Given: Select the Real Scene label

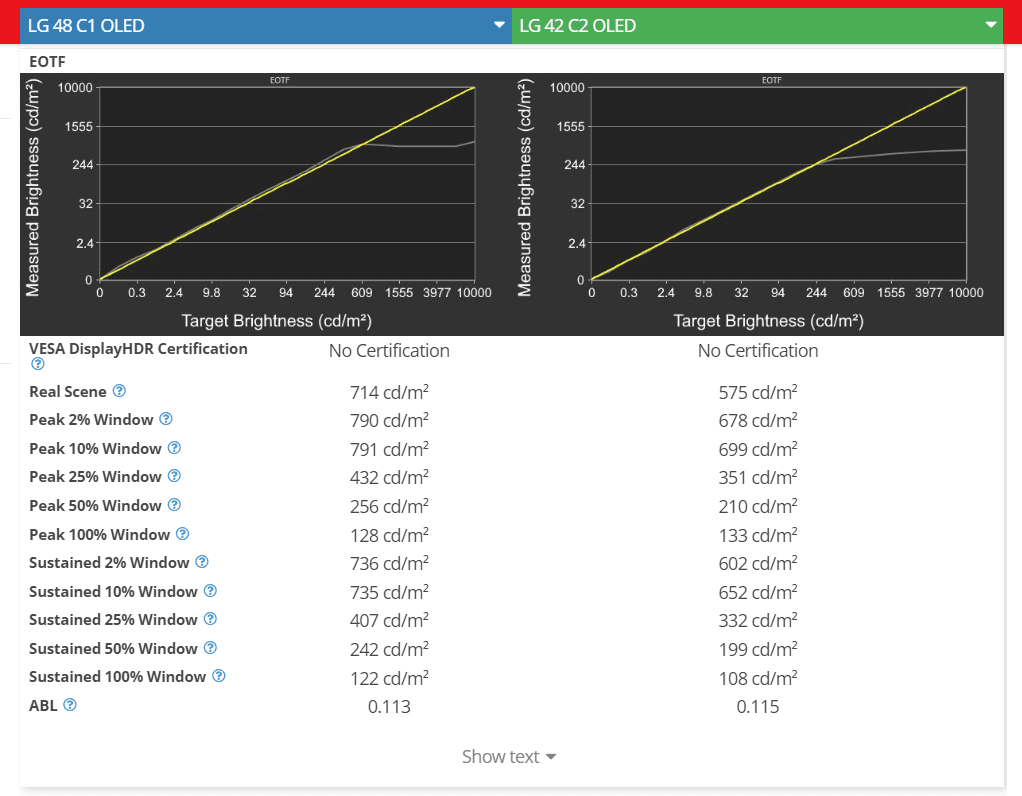Looking at the screenshot, I should coord(68,392).
